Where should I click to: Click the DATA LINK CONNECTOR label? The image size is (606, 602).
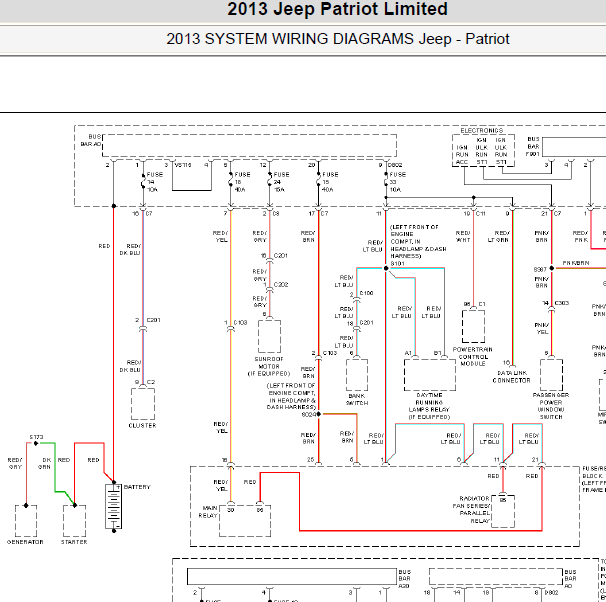coord(511,377)
